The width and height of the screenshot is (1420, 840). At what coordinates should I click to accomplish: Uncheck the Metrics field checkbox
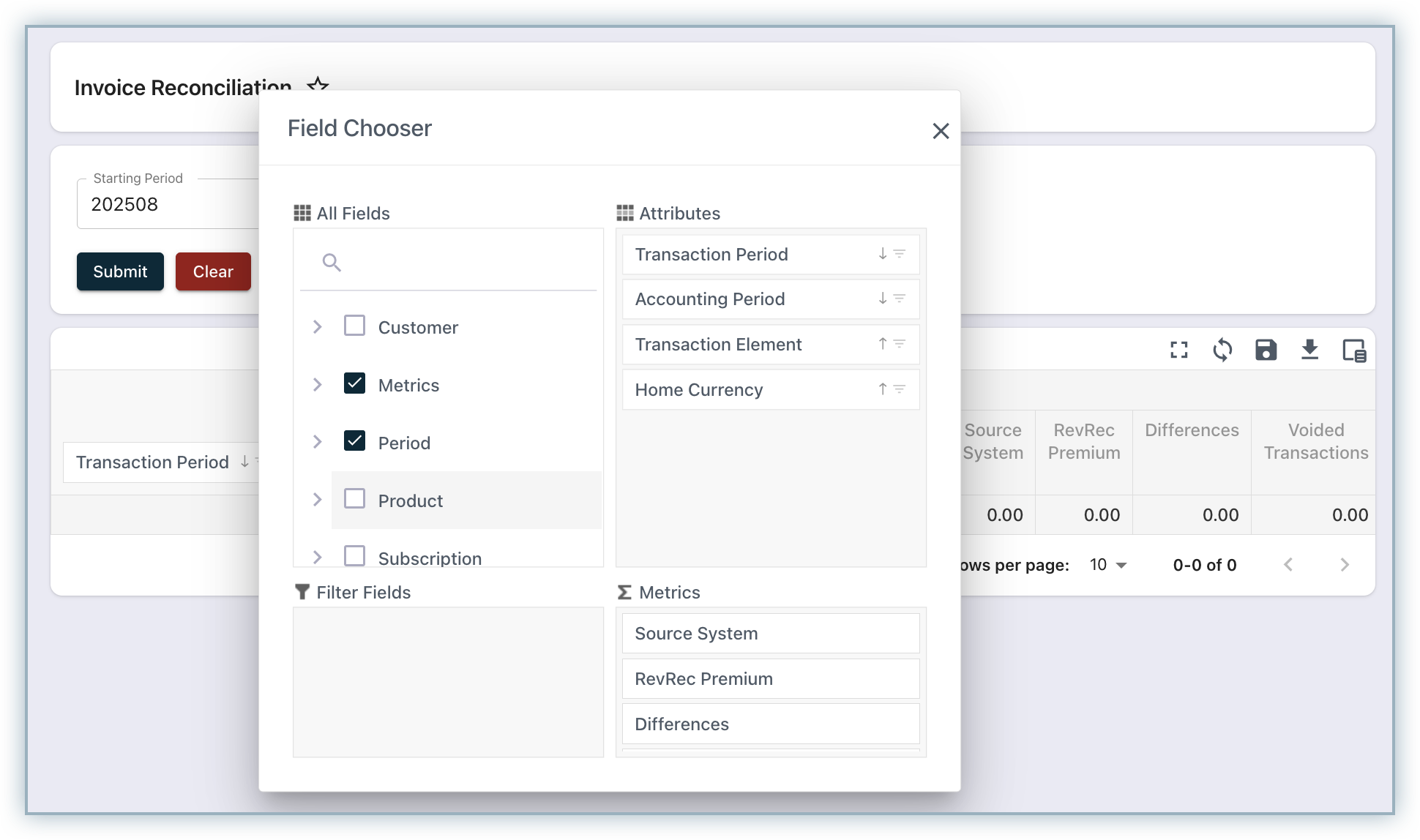click(x=355, y=383)
